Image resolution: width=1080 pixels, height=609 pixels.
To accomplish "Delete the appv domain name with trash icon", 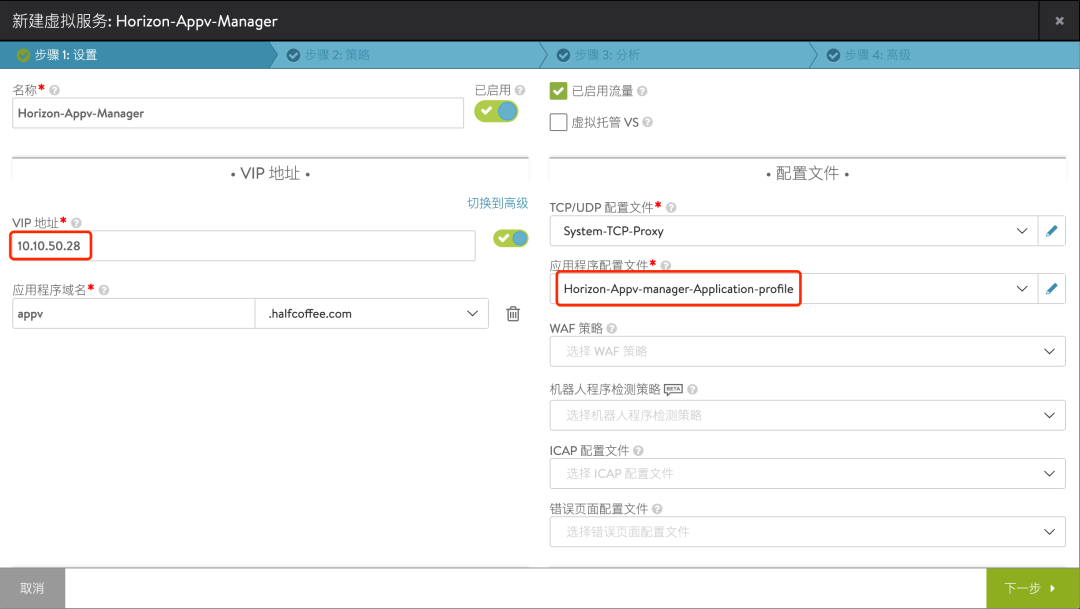I will pos(513,313).
